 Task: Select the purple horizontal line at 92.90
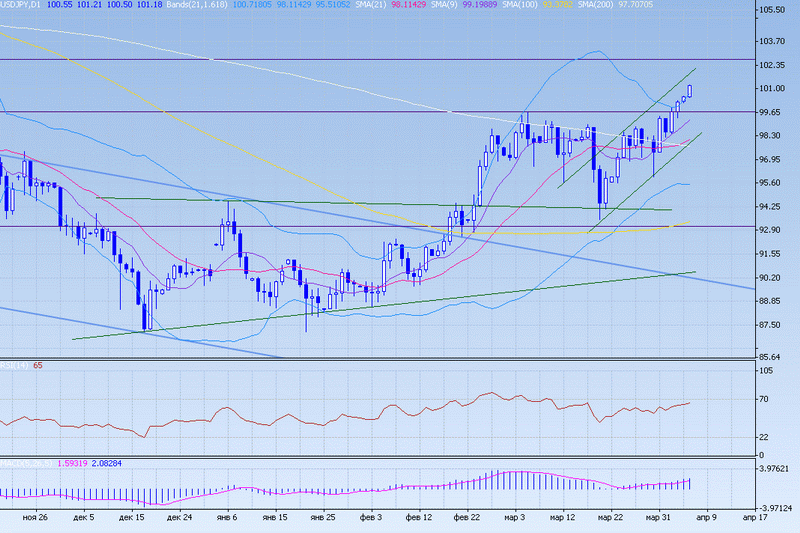[300, 226]
